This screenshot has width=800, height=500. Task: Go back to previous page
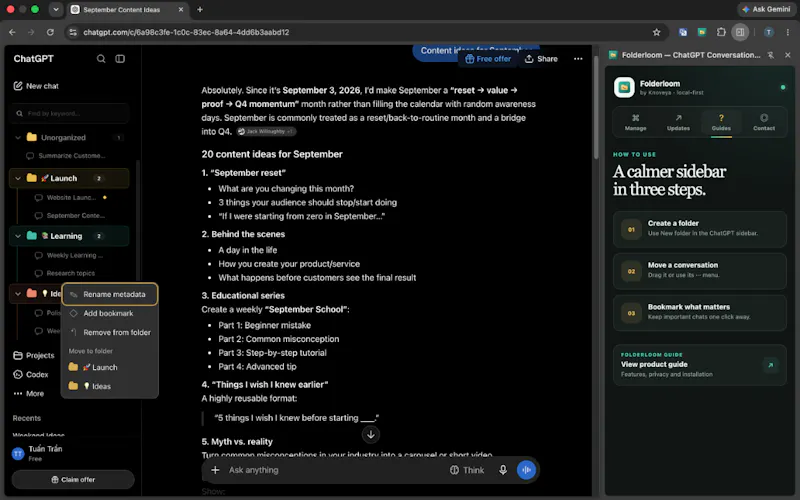12,32
